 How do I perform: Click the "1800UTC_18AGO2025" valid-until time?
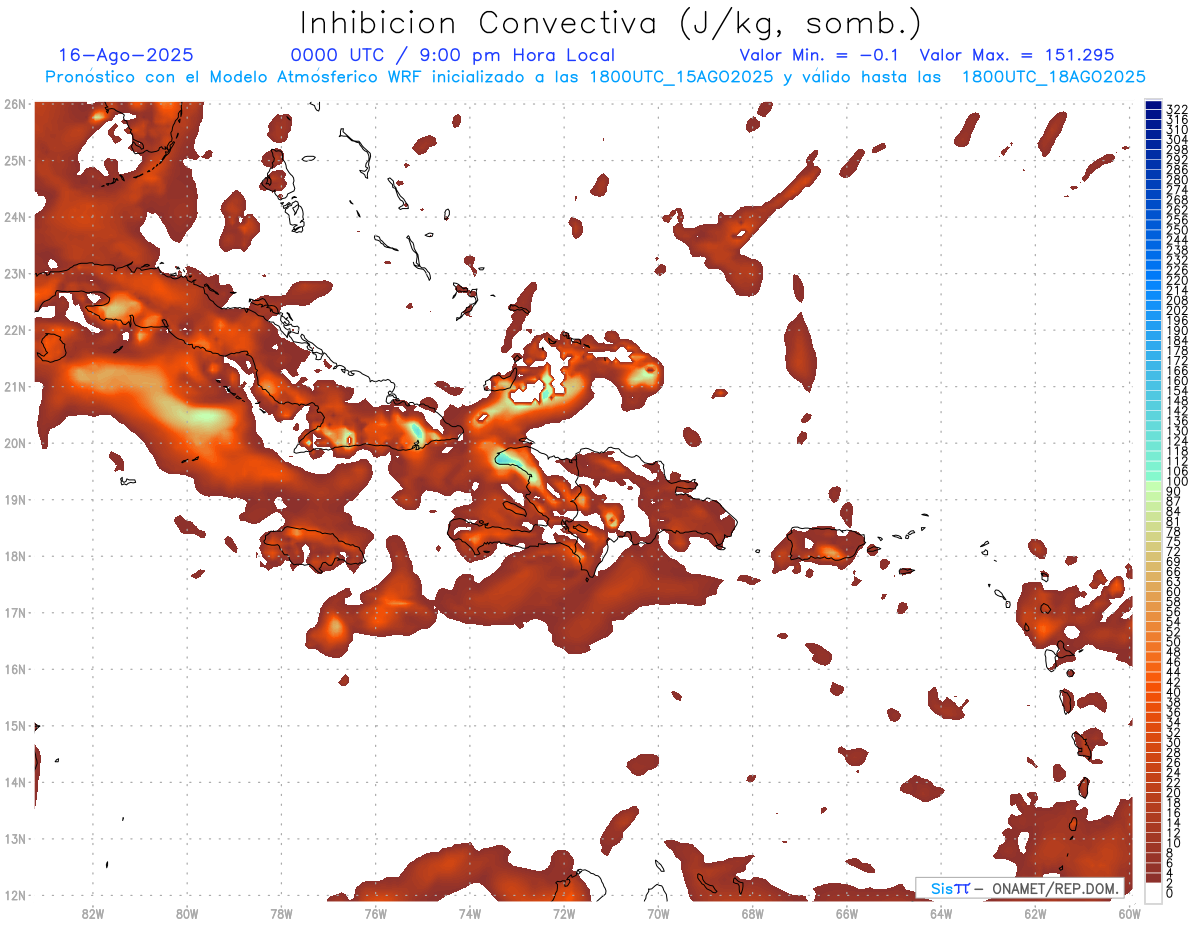[1054, 77]
